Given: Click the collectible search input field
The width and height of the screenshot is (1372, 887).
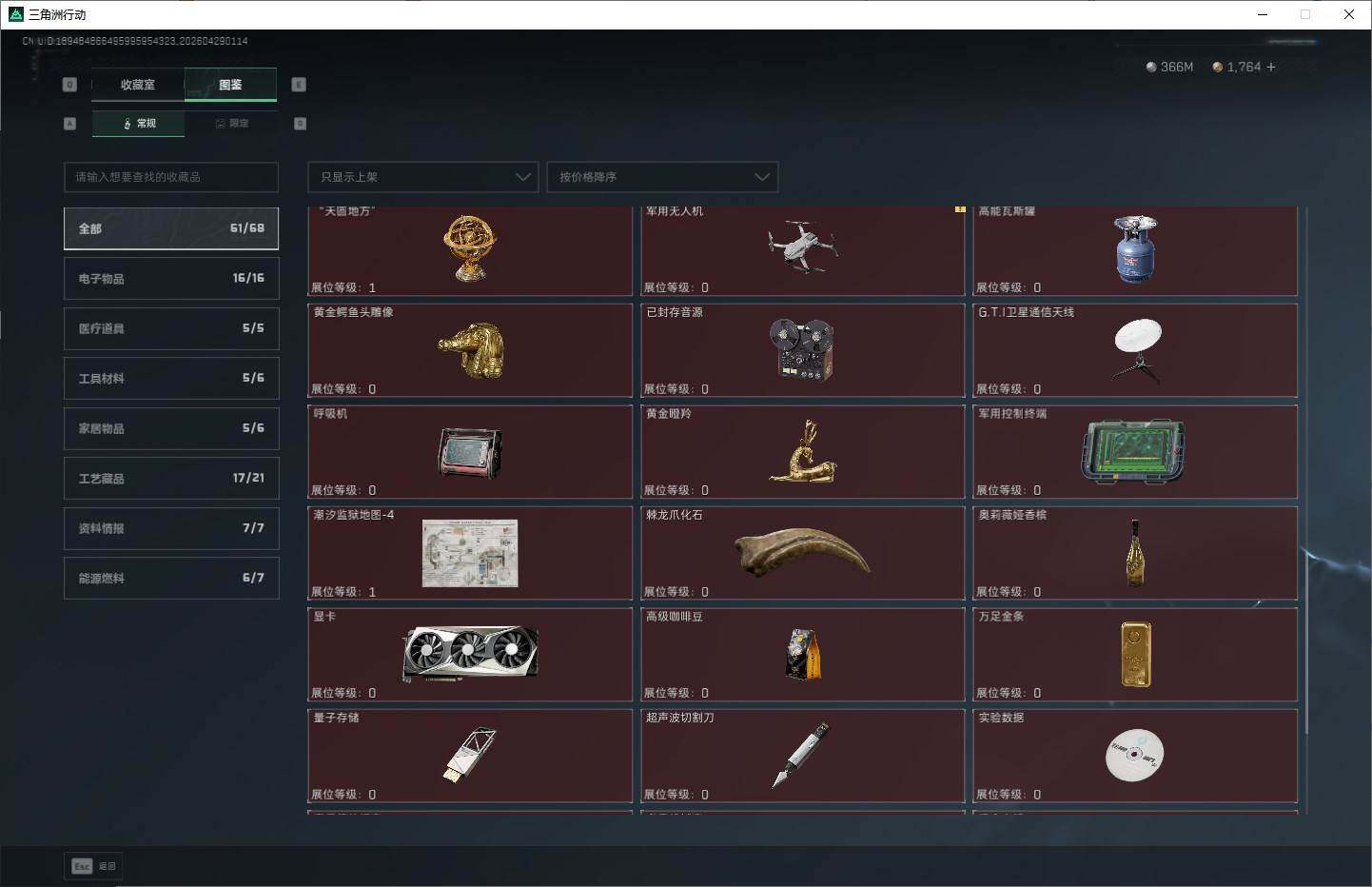Looking at the screenshot, I should (171, 177).
